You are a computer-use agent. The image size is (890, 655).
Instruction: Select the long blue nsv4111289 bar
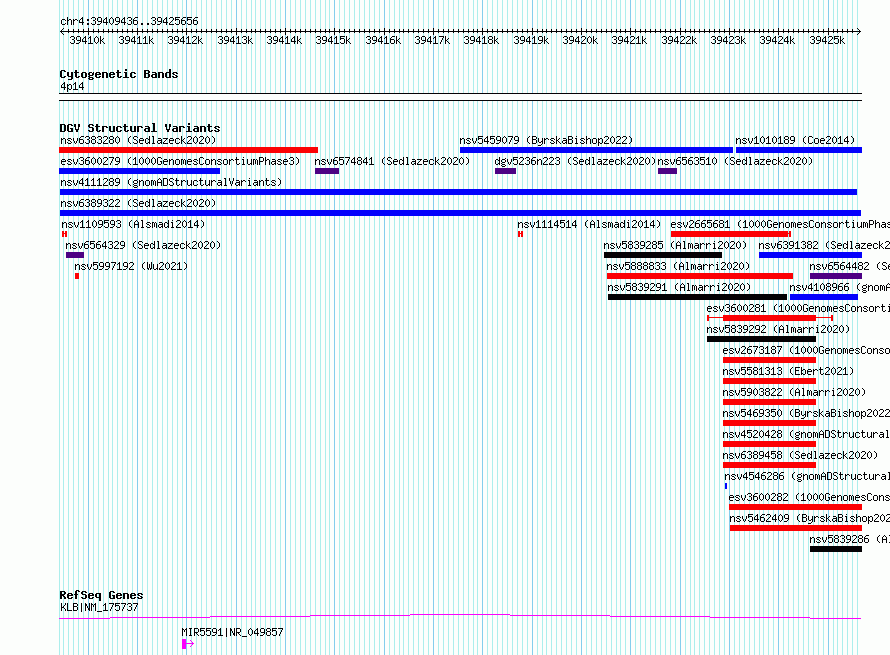[x=458, y=192]
